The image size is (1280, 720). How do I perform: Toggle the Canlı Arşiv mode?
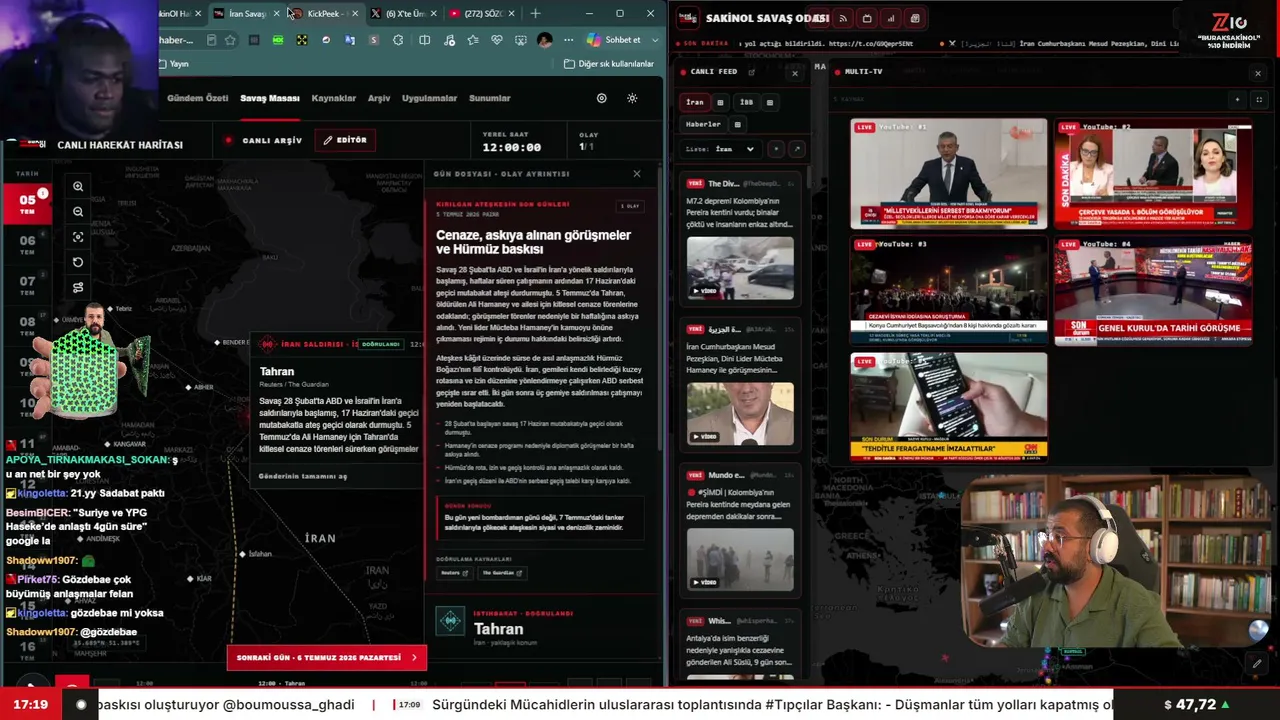(264, 141)
